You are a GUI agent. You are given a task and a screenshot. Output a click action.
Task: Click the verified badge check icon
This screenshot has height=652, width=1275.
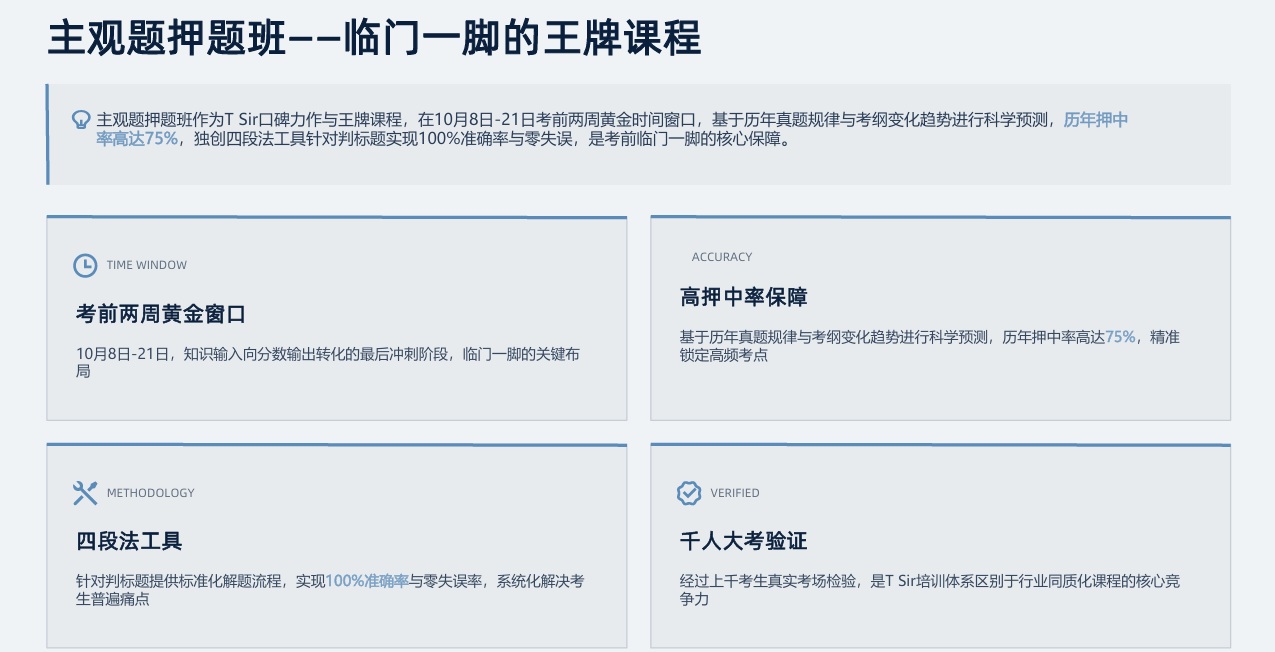tap(689, 493)
